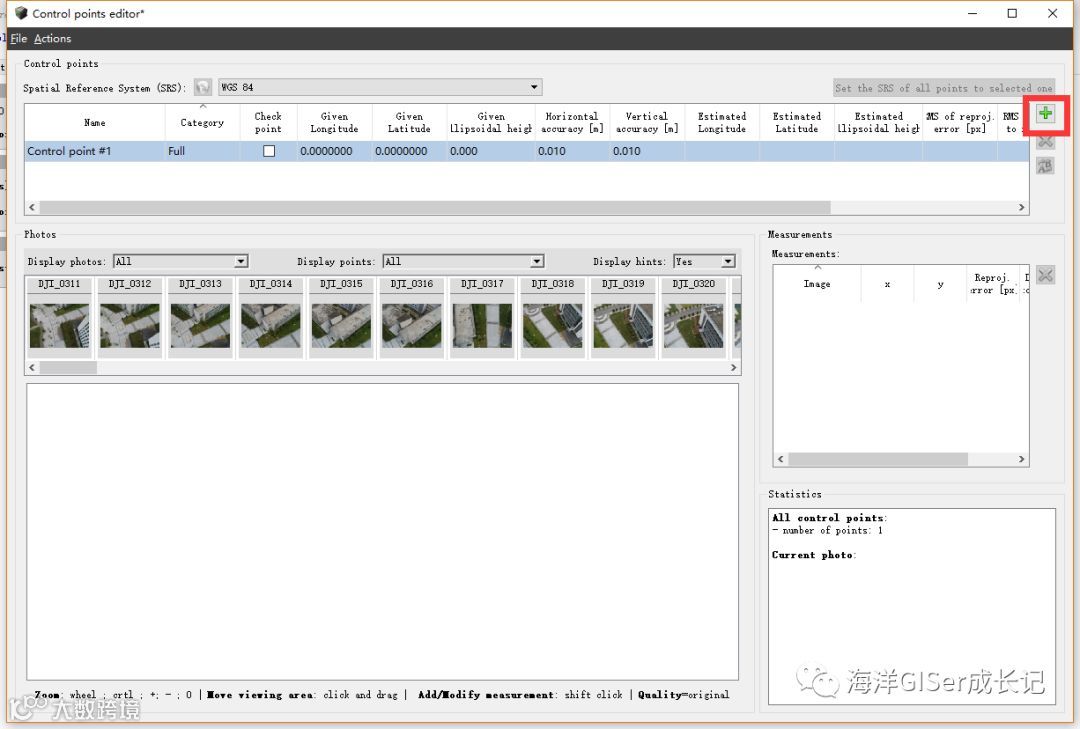Click the import control points icon below delete
The image size is (1080, 729).
point(1045,166)
